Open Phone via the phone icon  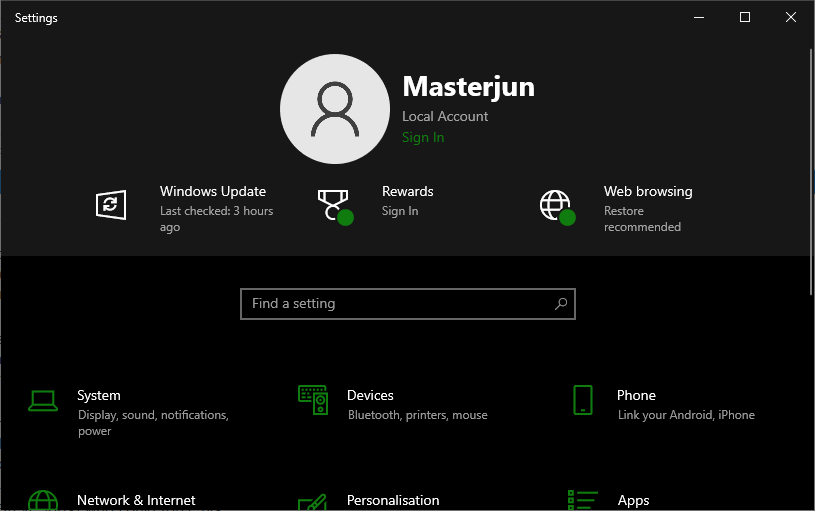583,400
